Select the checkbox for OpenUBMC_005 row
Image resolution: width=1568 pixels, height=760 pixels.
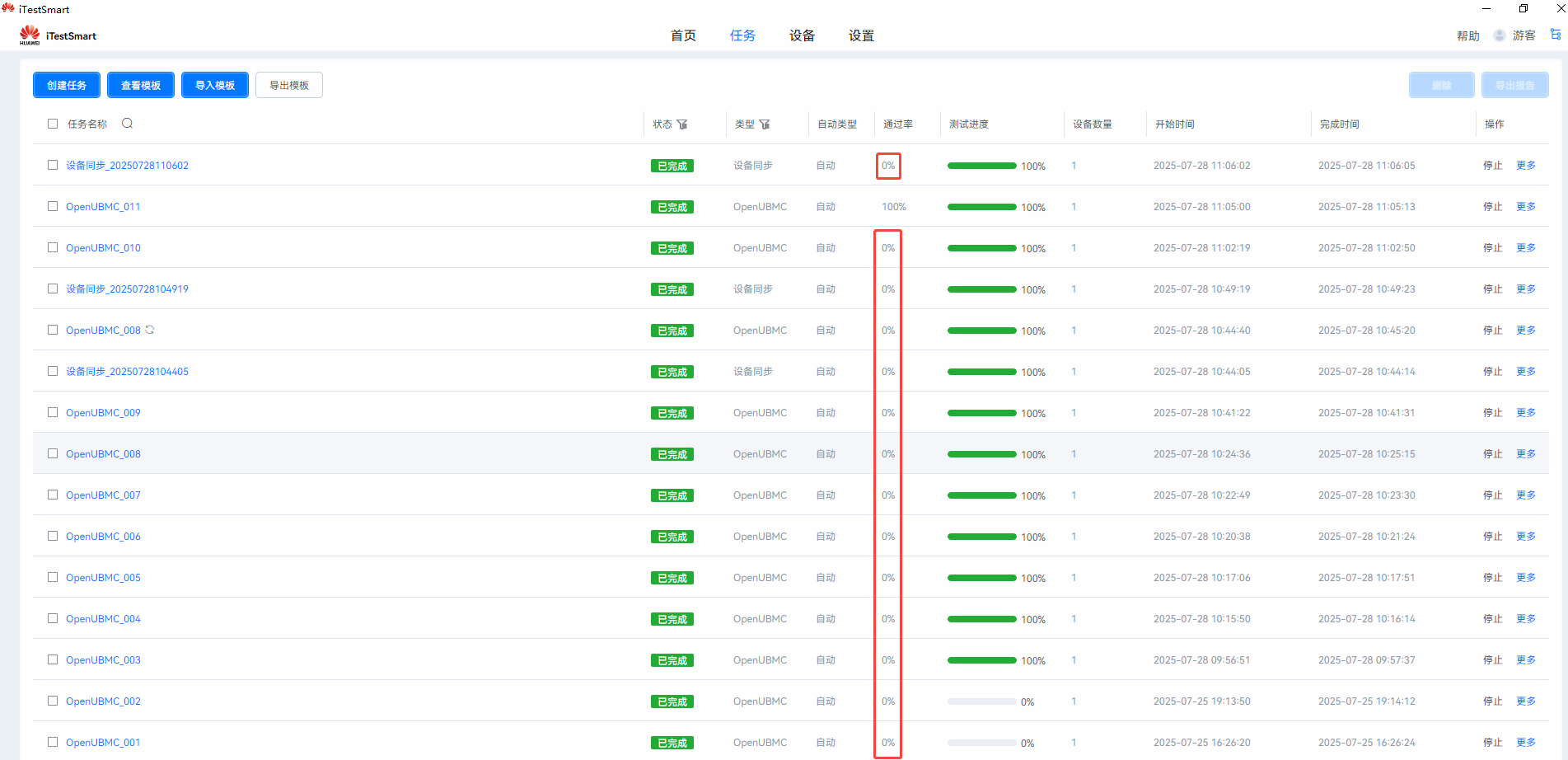point(53,577)
